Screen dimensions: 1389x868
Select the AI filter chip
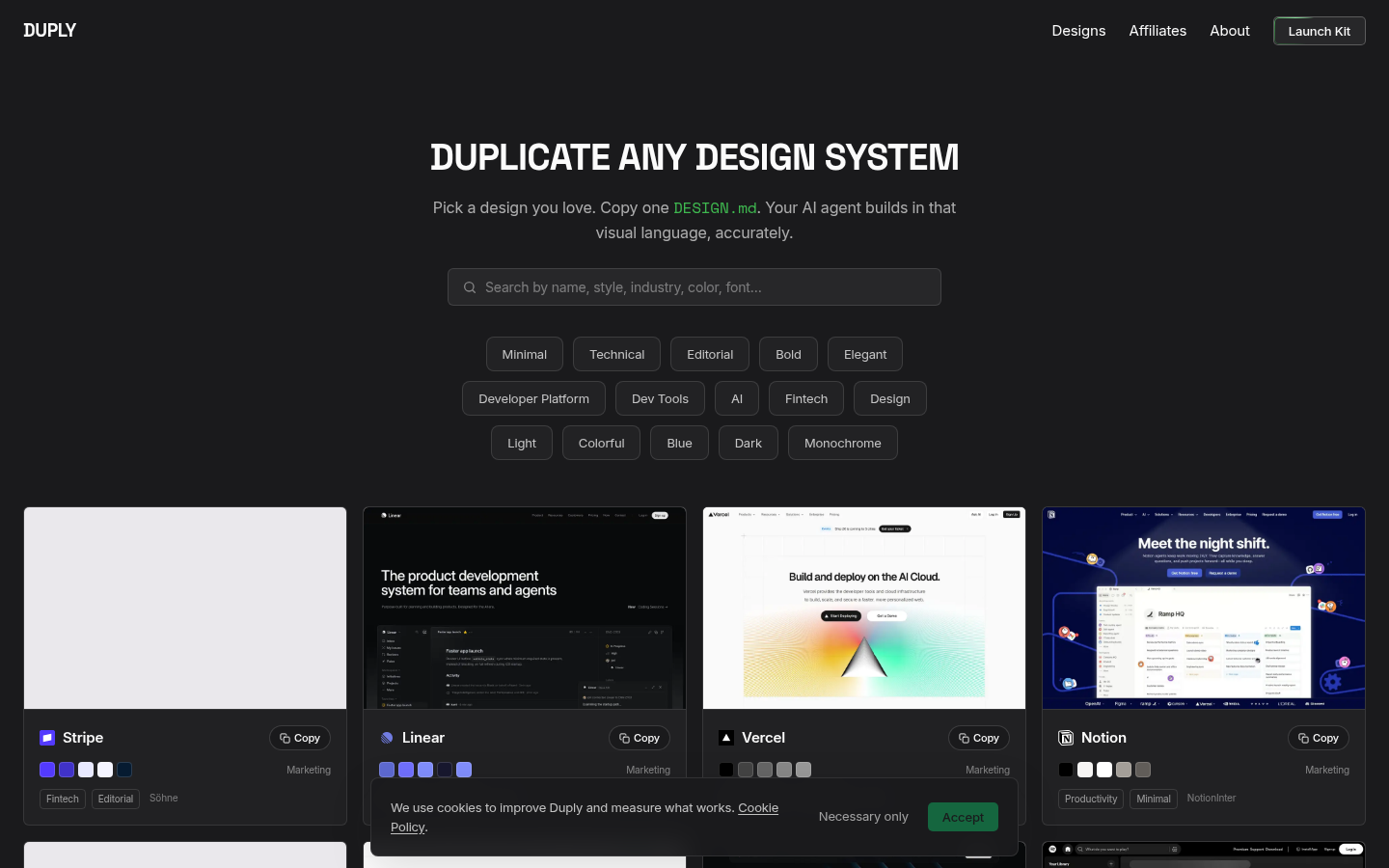(737, 398)
